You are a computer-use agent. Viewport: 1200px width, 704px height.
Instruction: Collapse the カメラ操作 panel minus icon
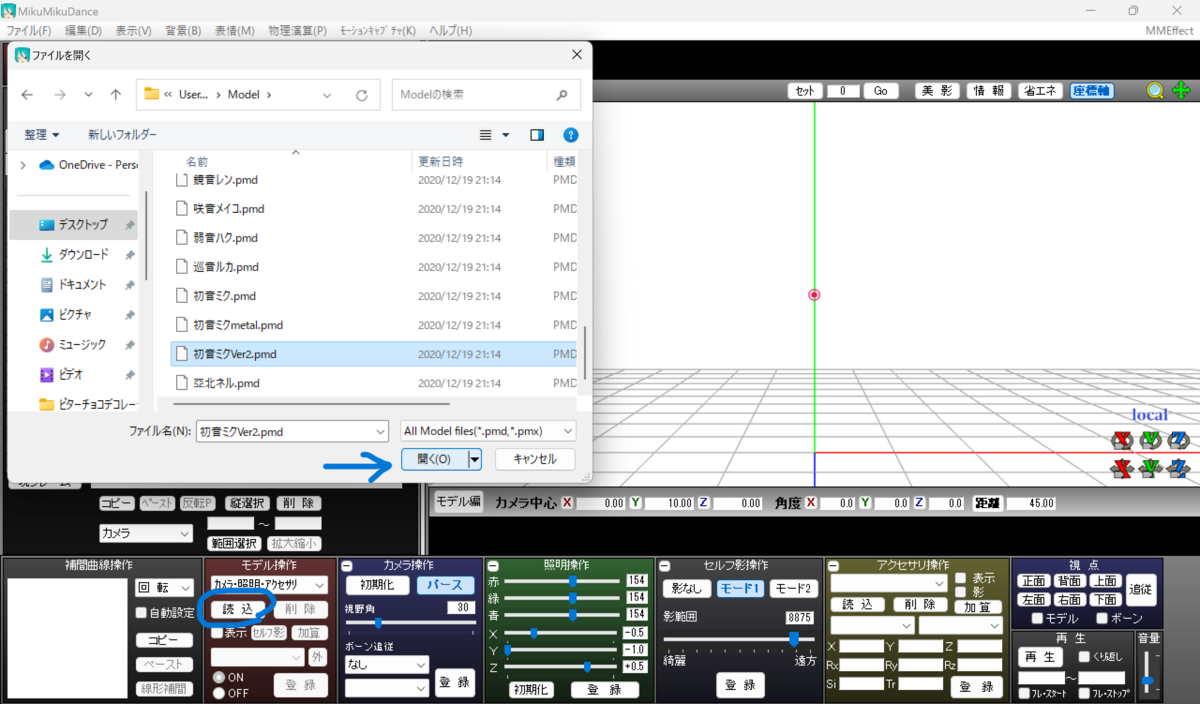coord(346,566)
